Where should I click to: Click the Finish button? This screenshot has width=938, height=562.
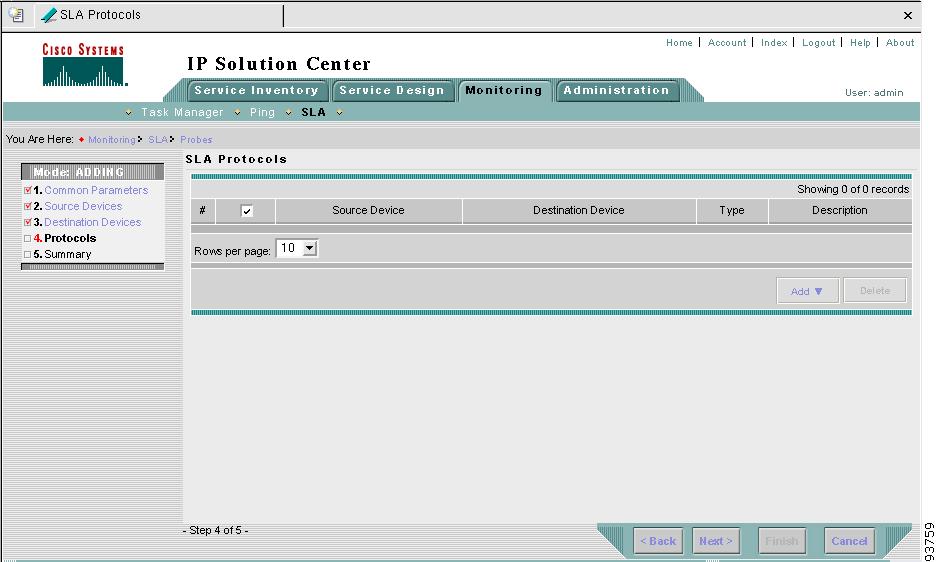coord(782,541)
